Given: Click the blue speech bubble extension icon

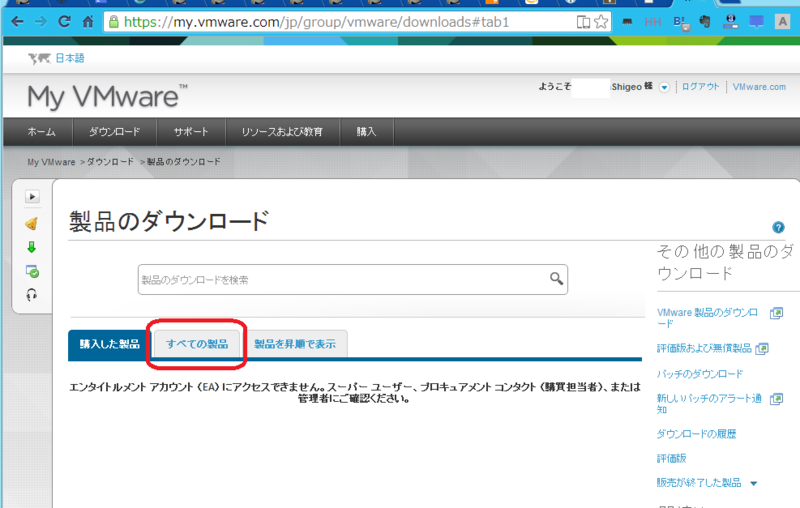Looking at the screenshot, I should click(756, 22).
